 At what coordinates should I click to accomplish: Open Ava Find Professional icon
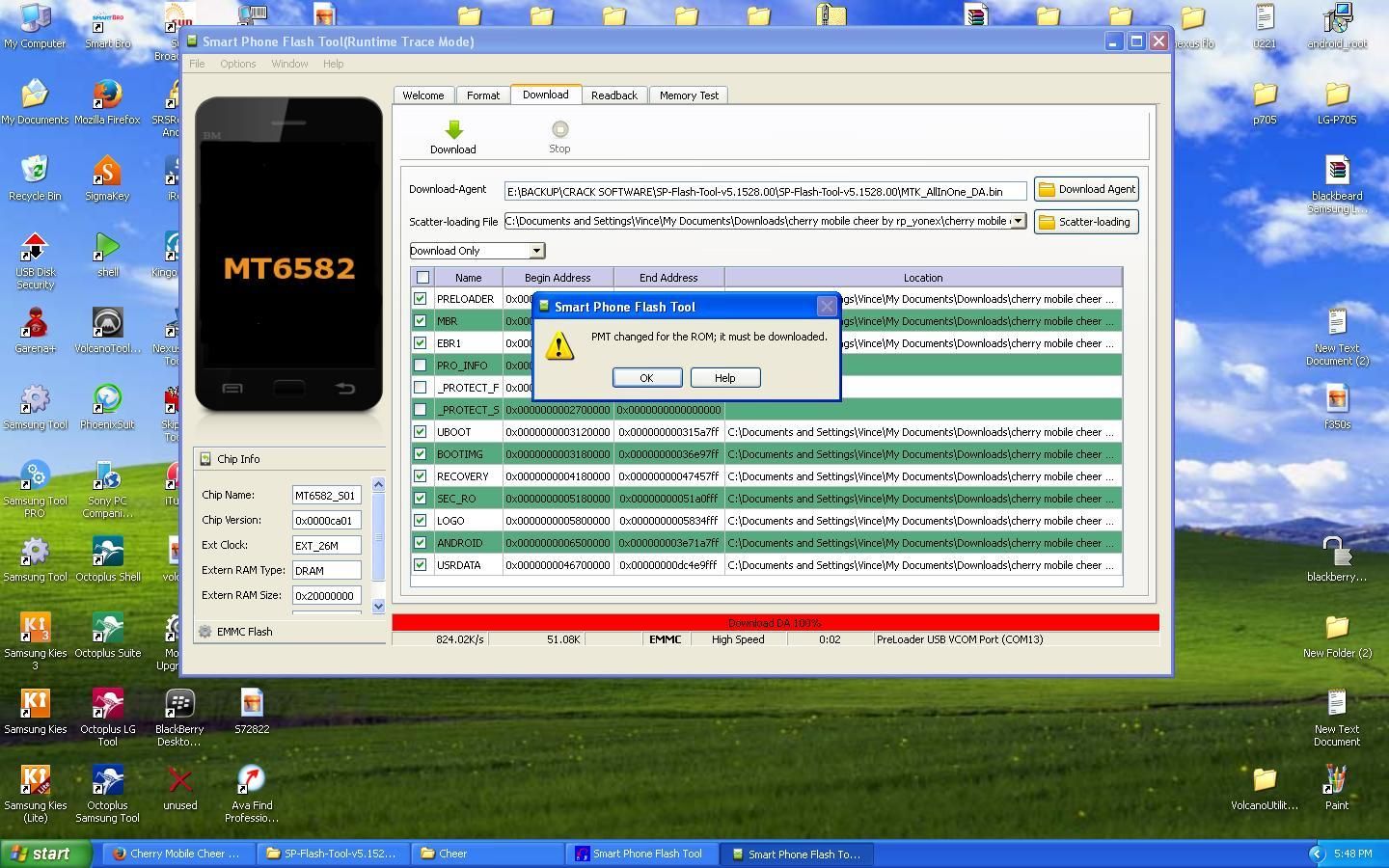click(x=252, y=780)
